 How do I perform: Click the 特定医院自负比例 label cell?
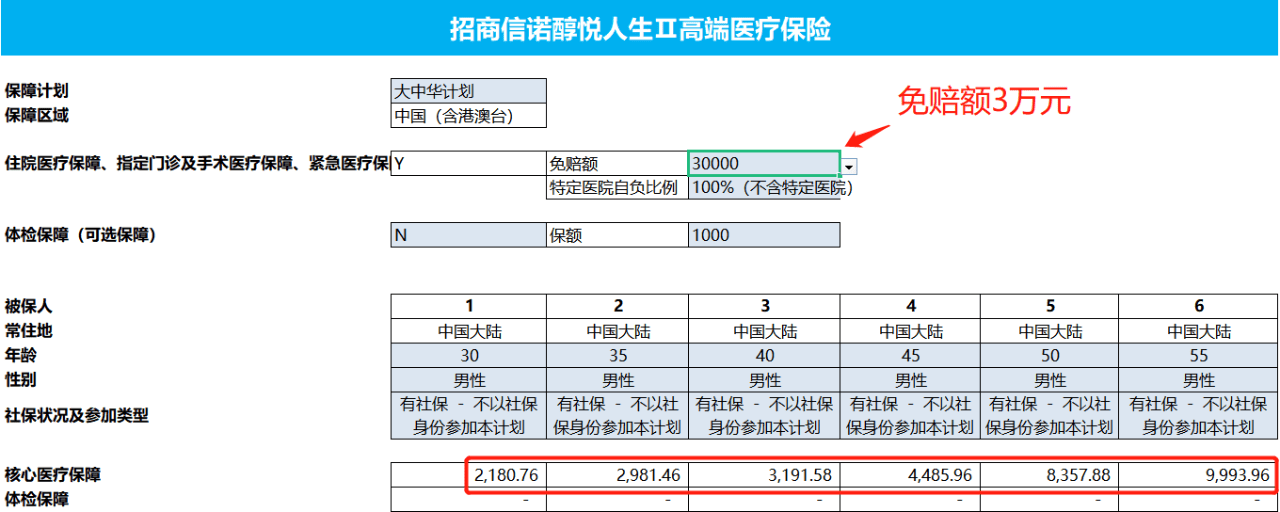(x=618, y=187)
